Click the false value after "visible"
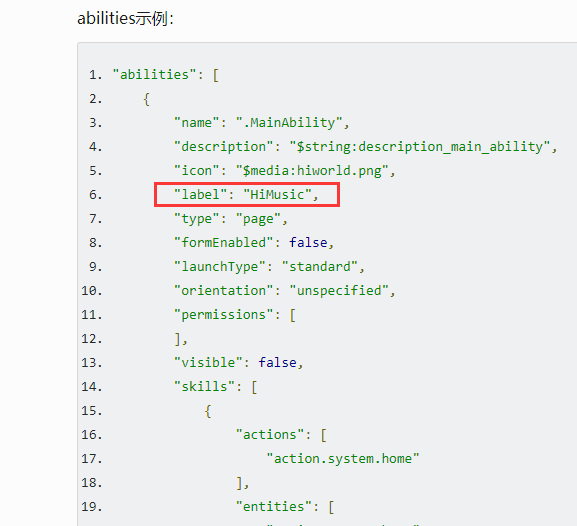This screenshot has width=577, height=526. [277, 363]
